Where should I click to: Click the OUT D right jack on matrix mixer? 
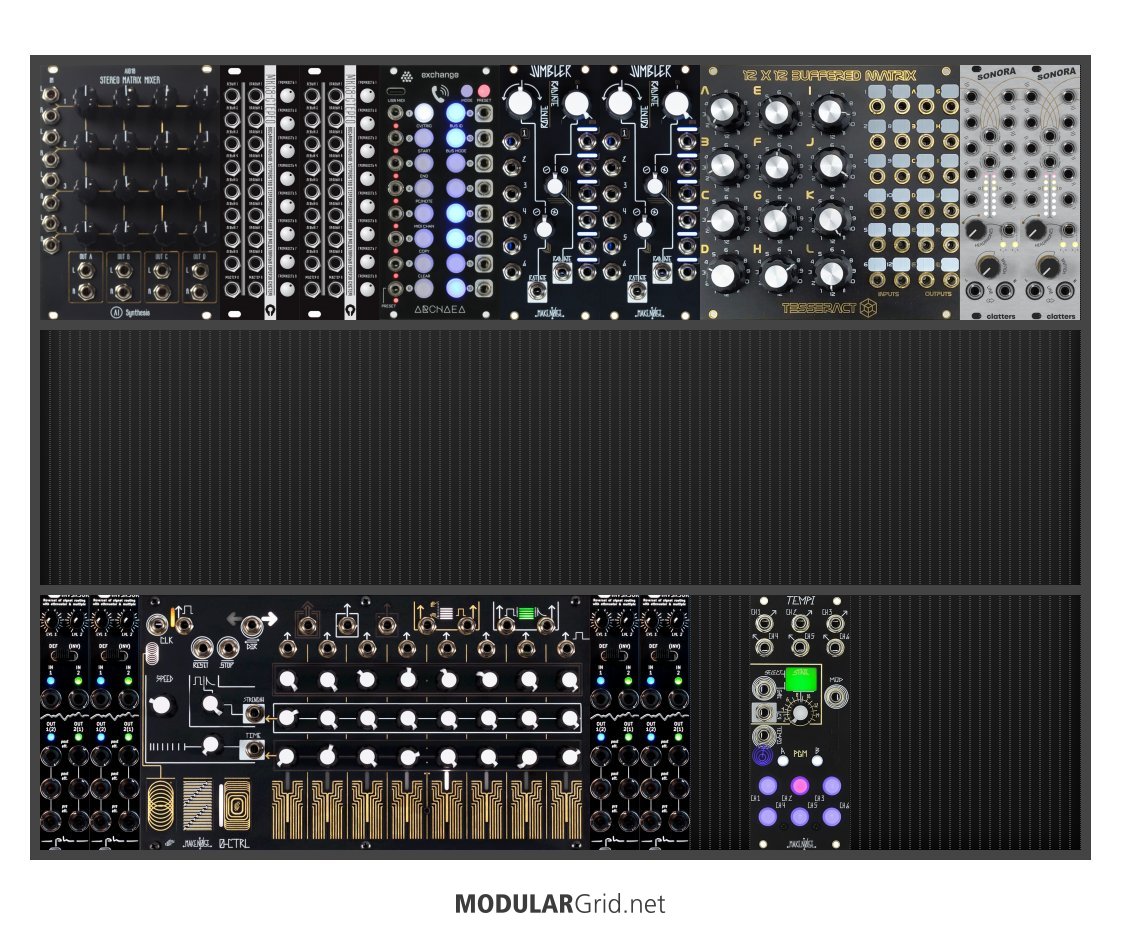tap(199, 292)
